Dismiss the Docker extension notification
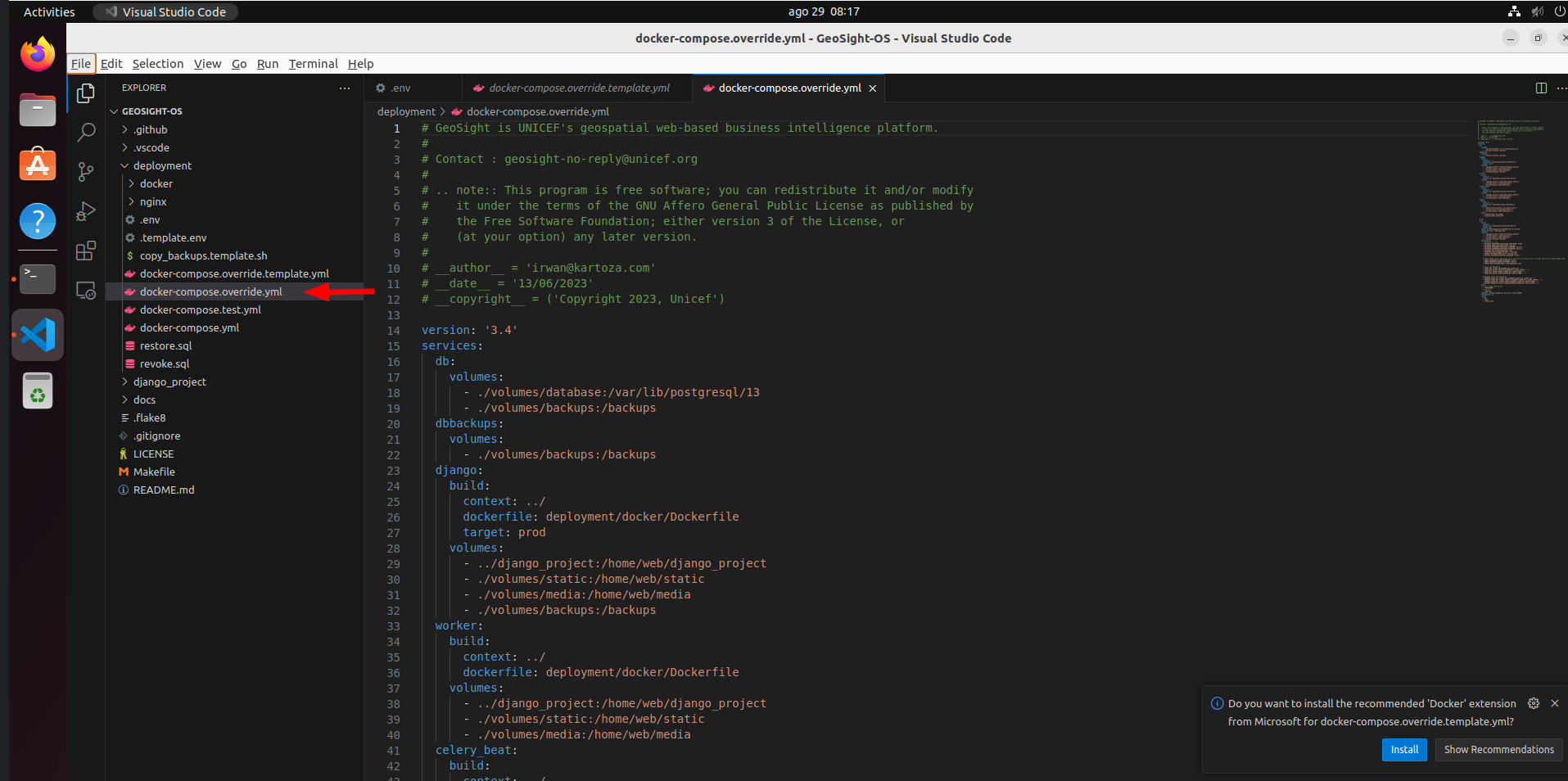The width and height of the screenshot is (1568, 781). point(1554,703)
